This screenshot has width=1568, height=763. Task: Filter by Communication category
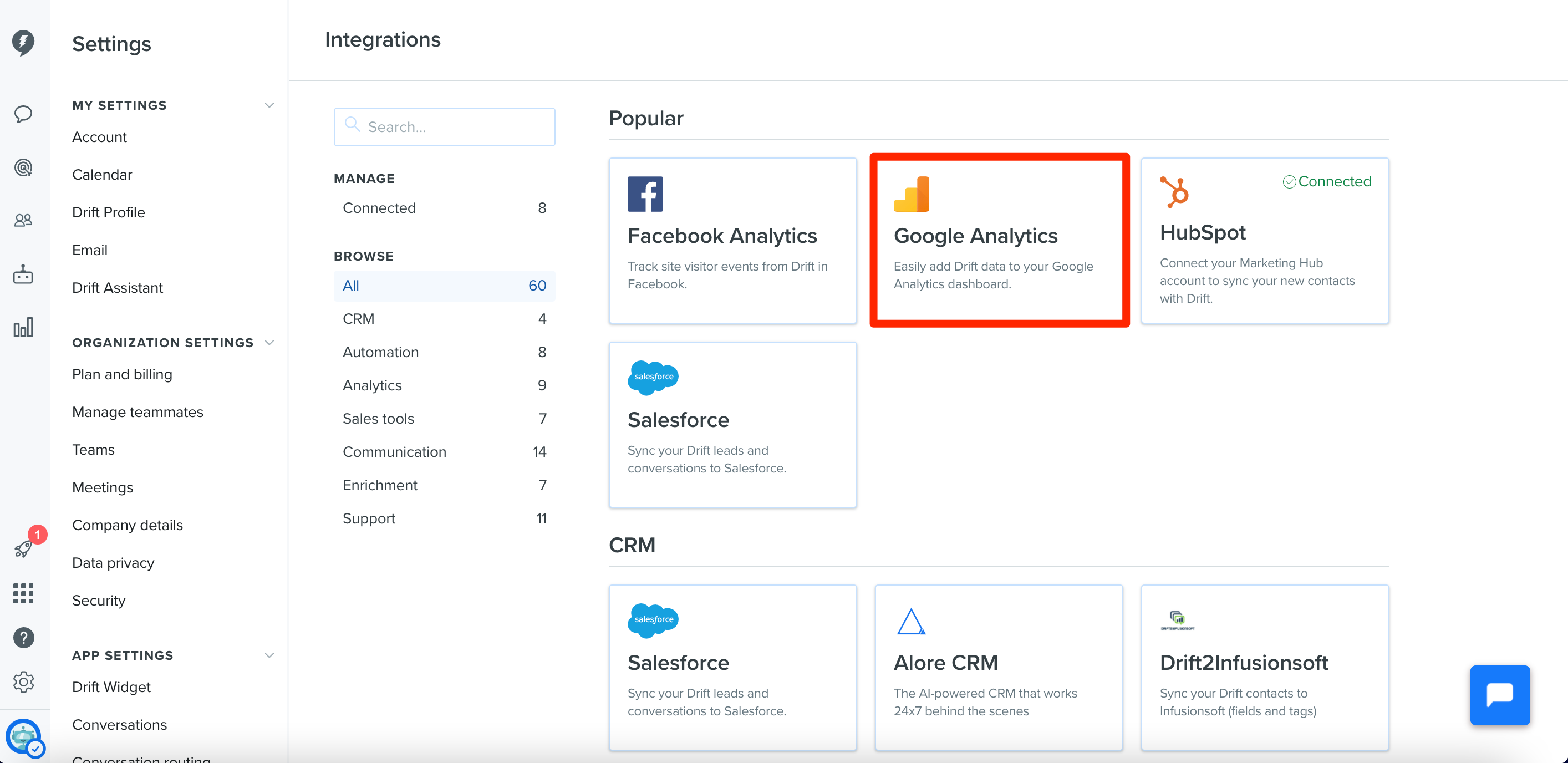click(x=444, y=452)
